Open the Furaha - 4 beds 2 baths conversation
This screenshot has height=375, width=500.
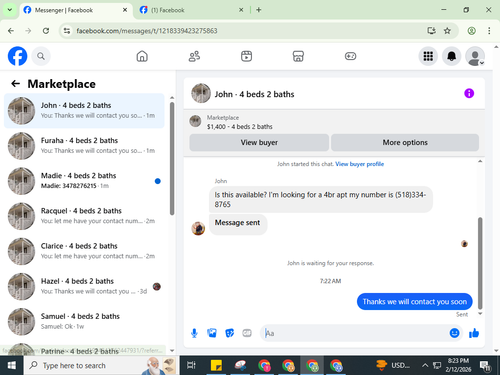point(84,146)
